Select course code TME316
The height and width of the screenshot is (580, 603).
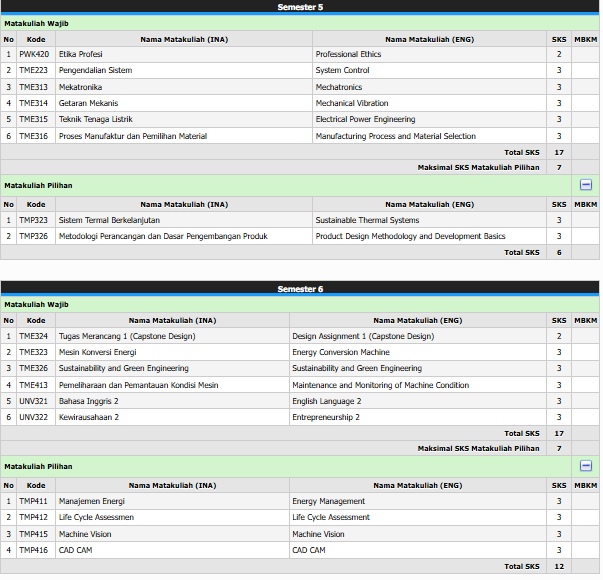coord(34,136)
